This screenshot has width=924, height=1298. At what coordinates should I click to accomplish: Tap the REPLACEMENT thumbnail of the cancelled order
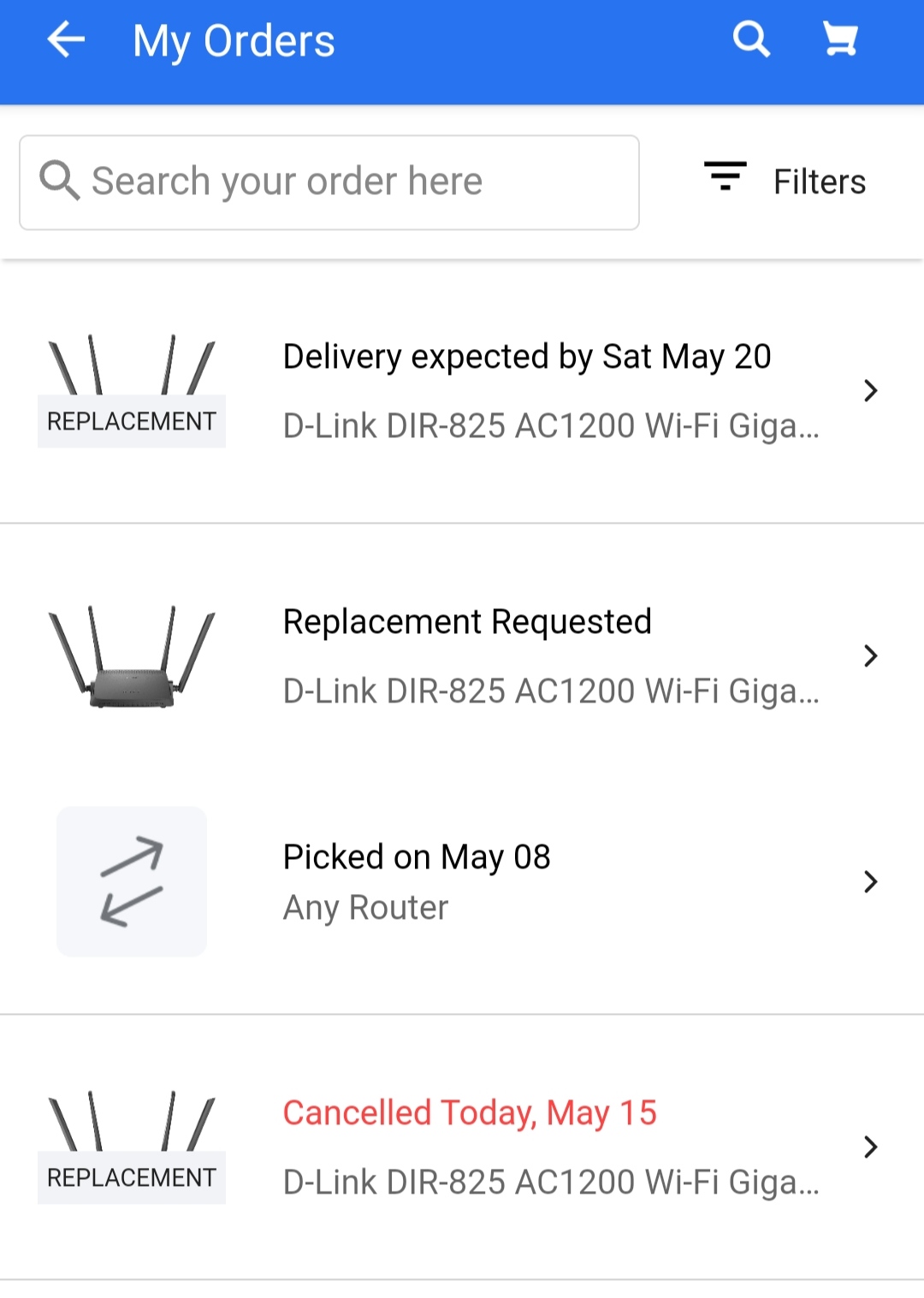tap(132, 1147)
